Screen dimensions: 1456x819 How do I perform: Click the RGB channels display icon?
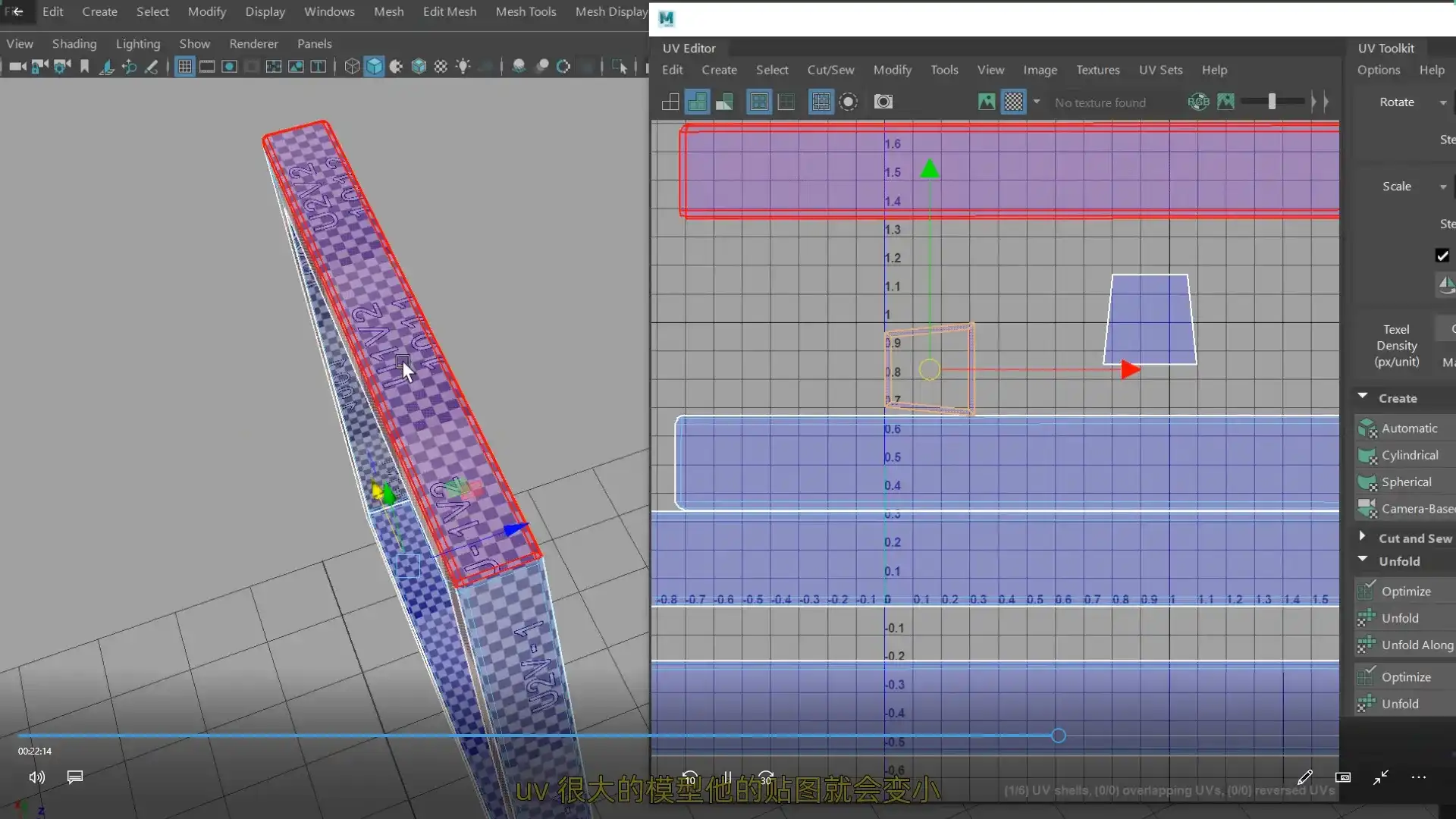click(x=1198, y=102)
